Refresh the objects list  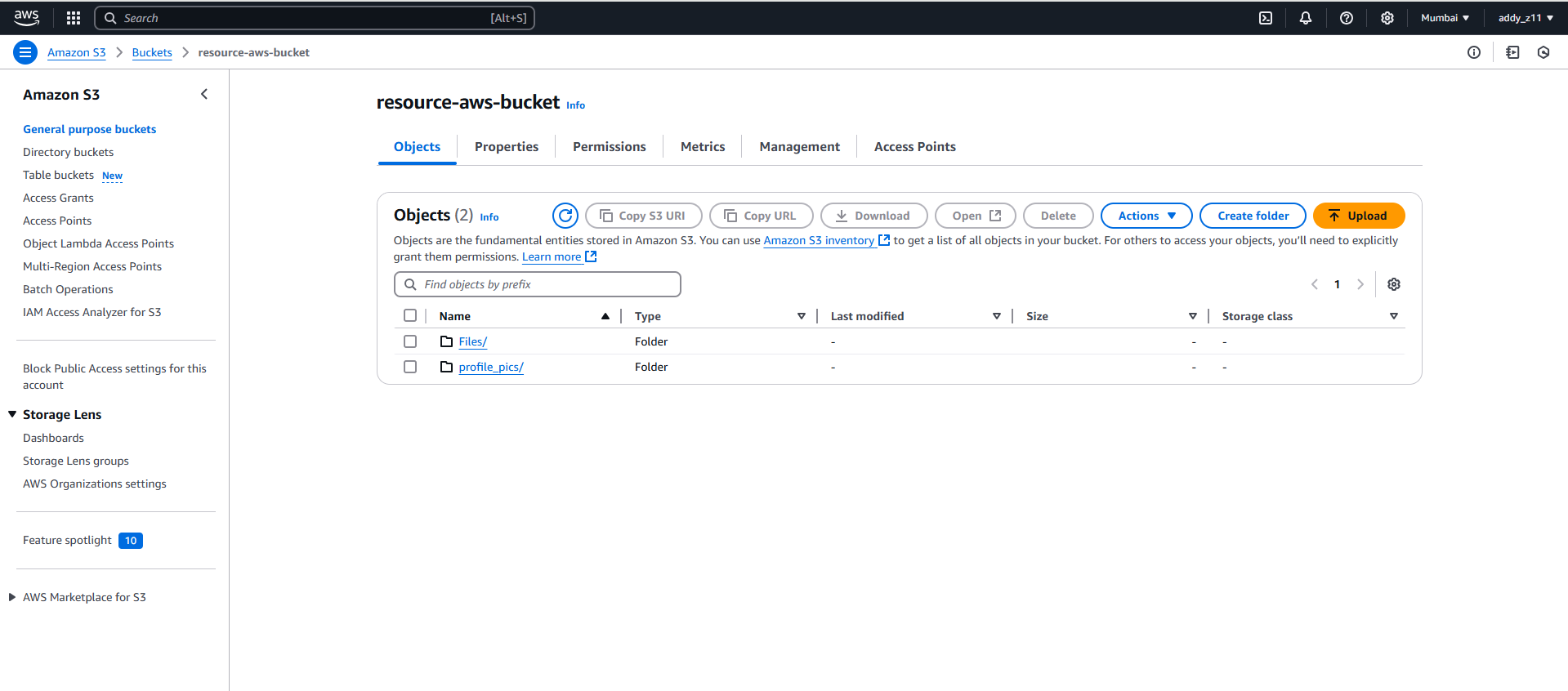tap(565, 216)
